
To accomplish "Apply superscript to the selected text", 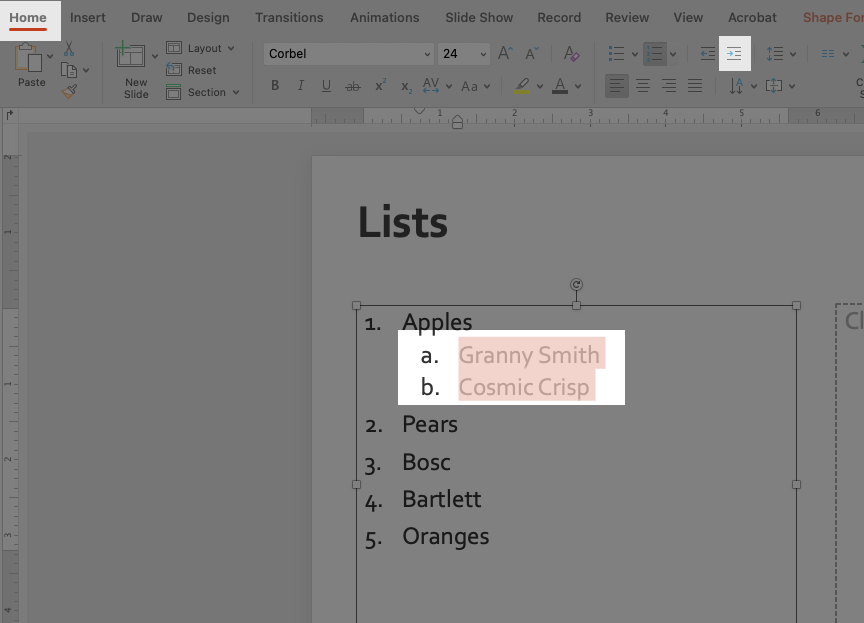I will (x=380, y=87).
